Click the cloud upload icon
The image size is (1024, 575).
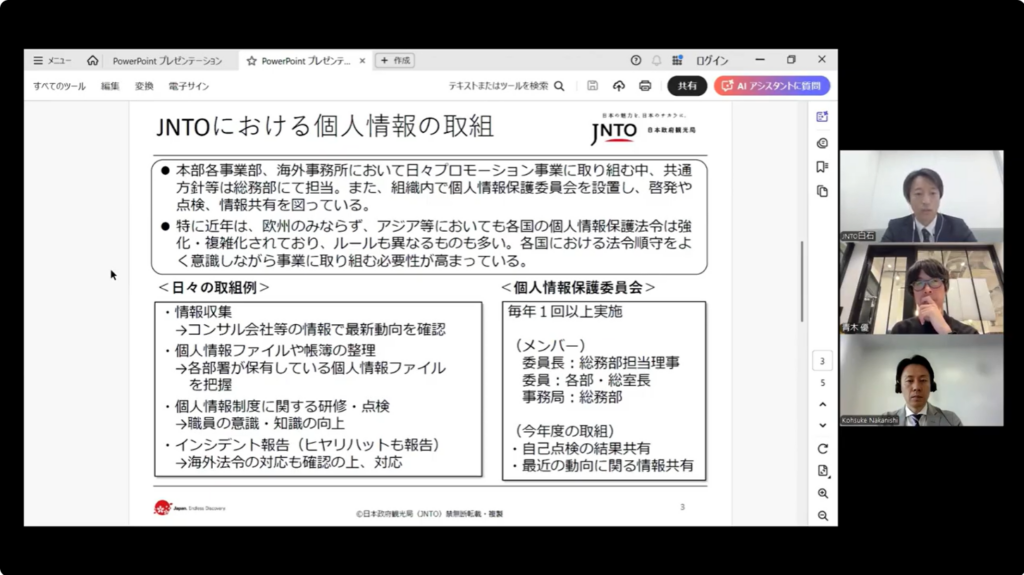(x=619, y=86)
